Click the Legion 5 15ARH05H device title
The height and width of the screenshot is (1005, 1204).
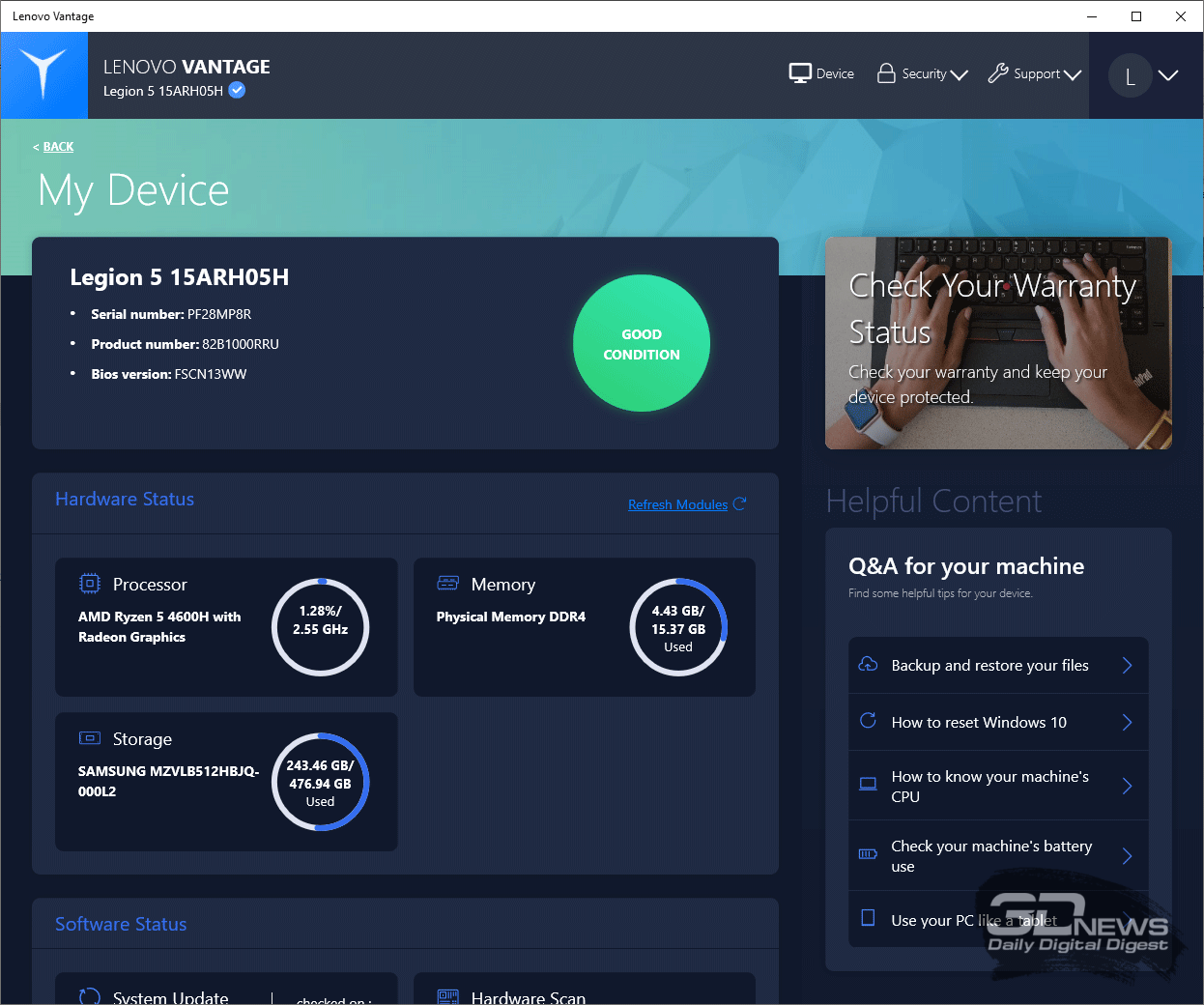[x=180, y=277]
